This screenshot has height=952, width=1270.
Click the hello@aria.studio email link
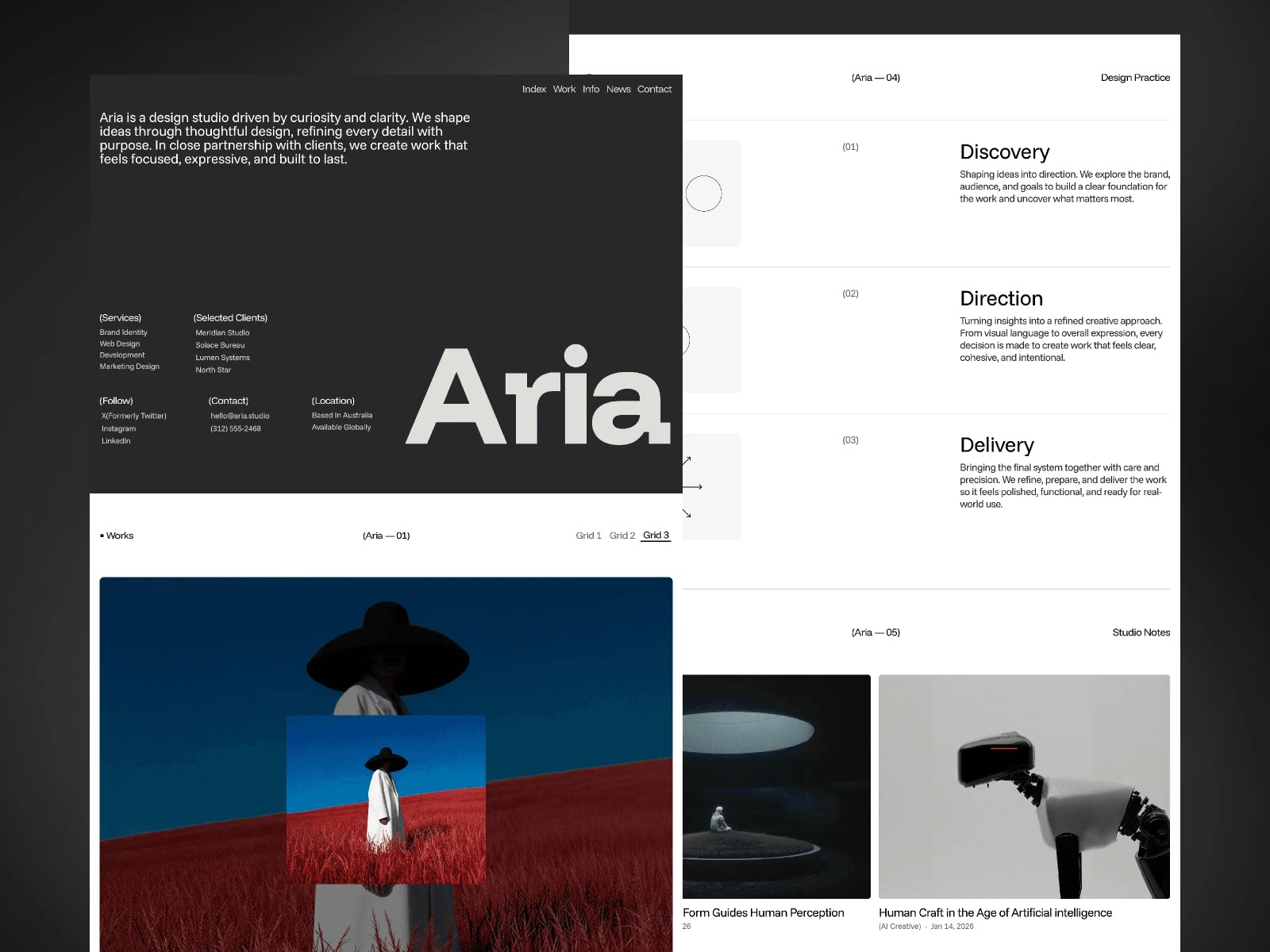pyautogui.click(x=240, y=415)
